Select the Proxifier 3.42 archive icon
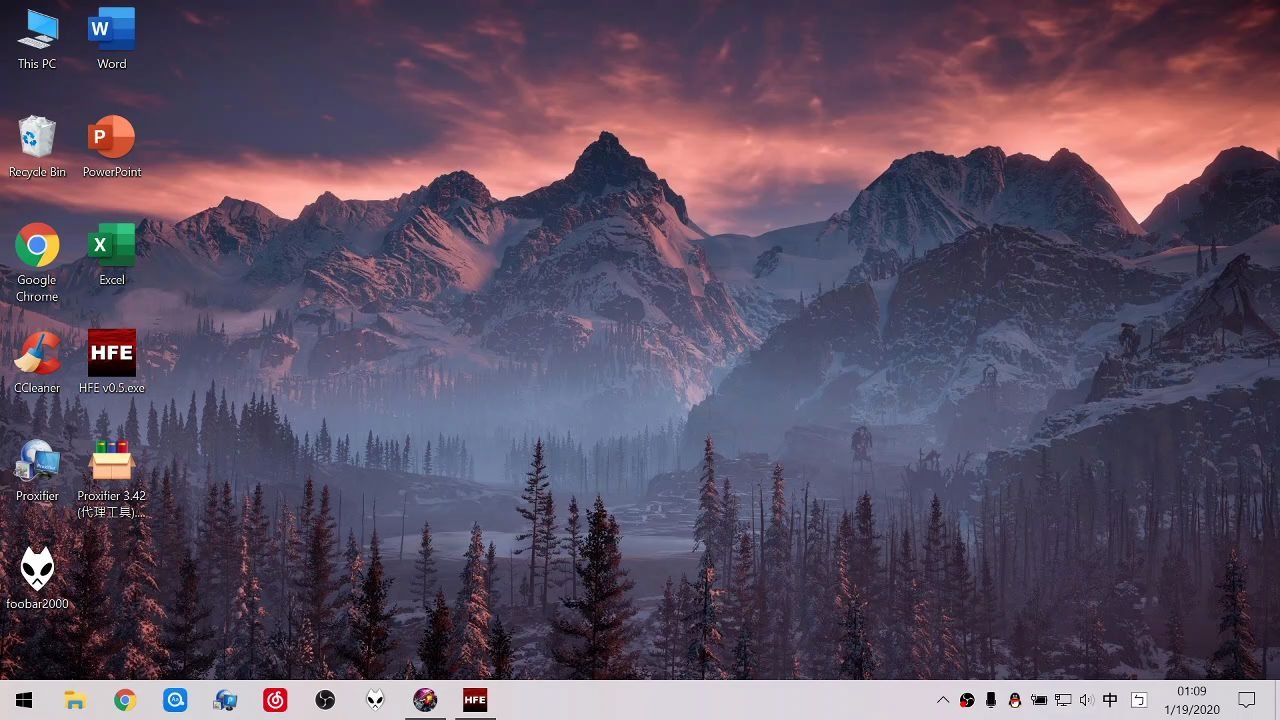 click(x=111, y=479)
